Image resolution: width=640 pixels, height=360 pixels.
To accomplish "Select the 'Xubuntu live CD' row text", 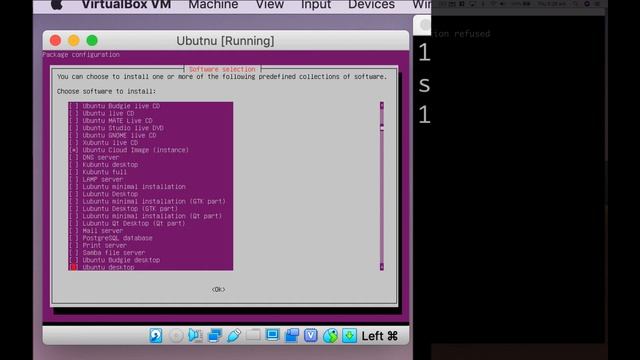I will (x=110, y=143).
